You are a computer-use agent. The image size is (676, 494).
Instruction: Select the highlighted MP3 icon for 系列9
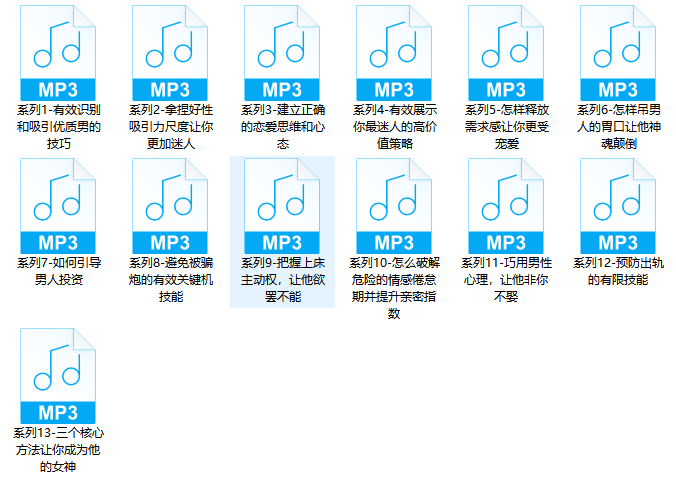(282, 206)
